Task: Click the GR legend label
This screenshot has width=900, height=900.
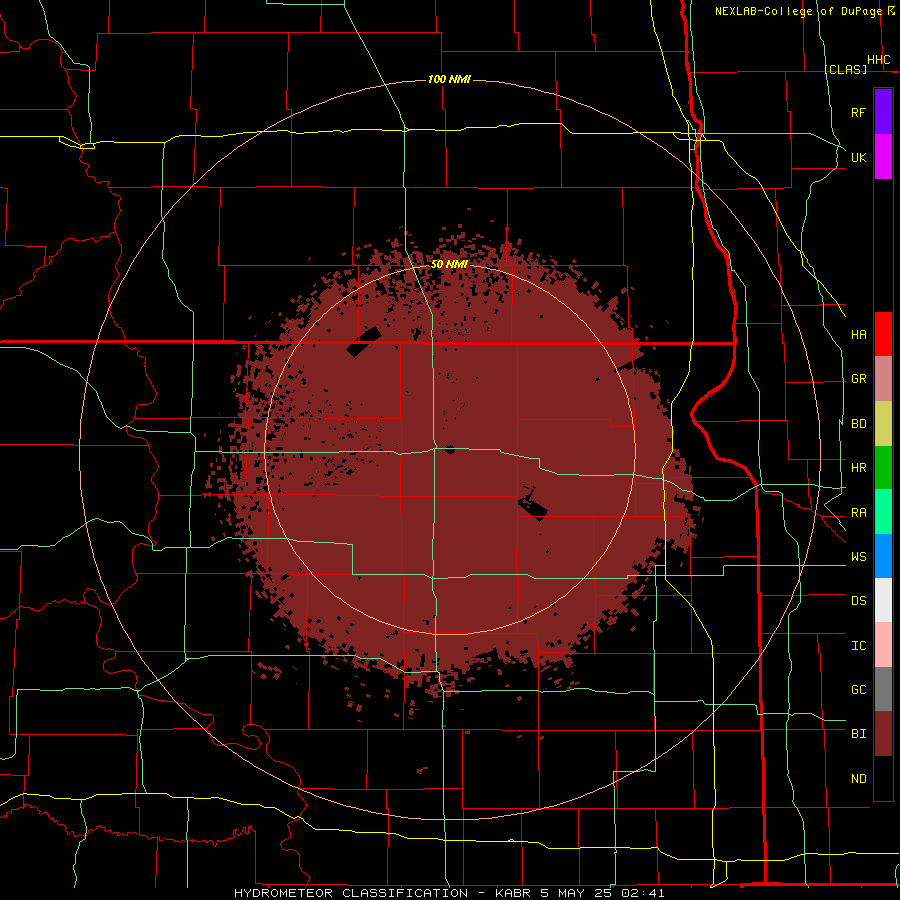Action: coord(858,379)
